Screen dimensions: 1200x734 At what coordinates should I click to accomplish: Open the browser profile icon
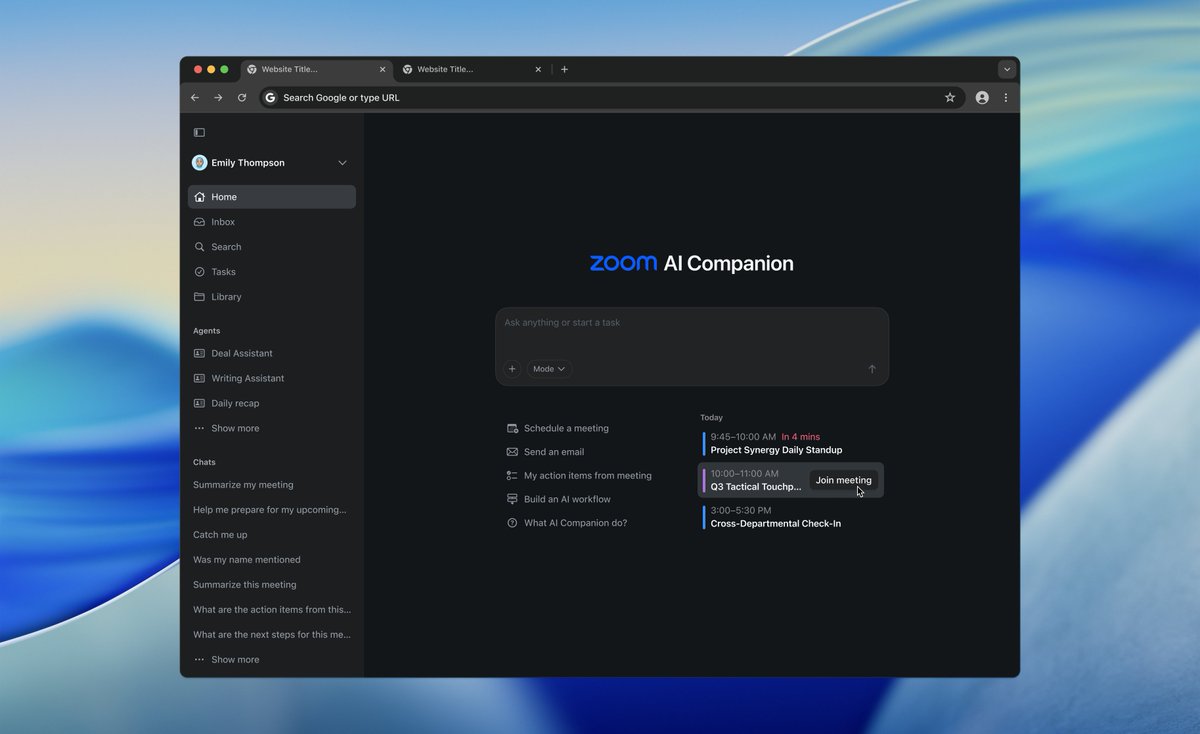[x=982, y=98]
